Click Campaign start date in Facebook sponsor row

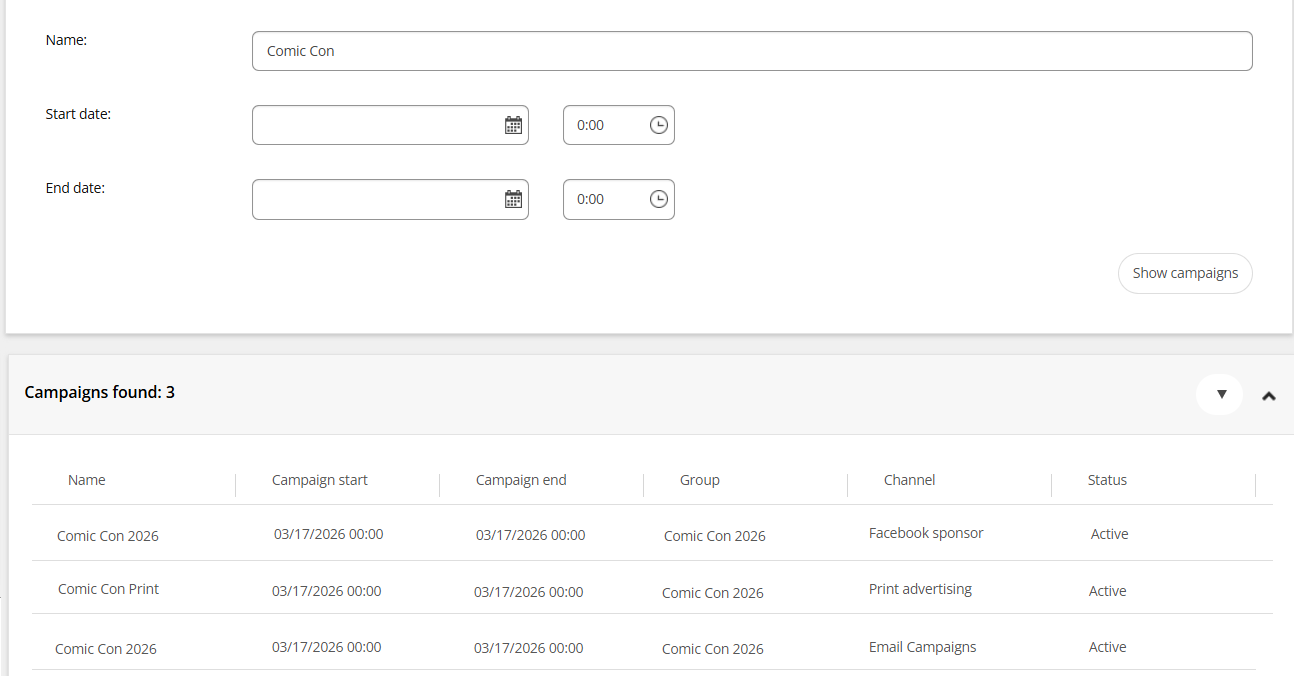[329, 534]
